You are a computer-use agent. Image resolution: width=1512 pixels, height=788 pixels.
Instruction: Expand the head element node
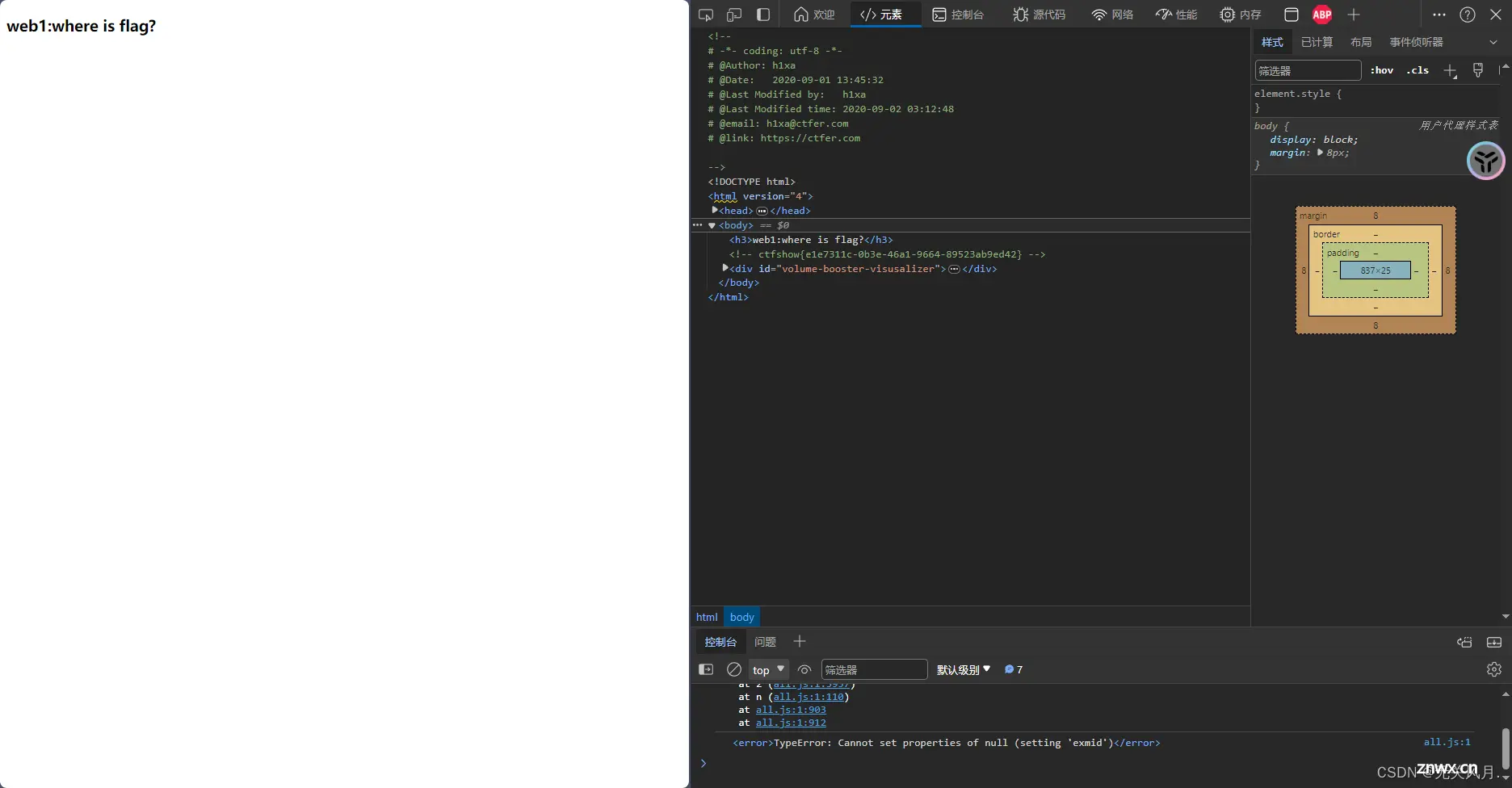tap(715, 210)
